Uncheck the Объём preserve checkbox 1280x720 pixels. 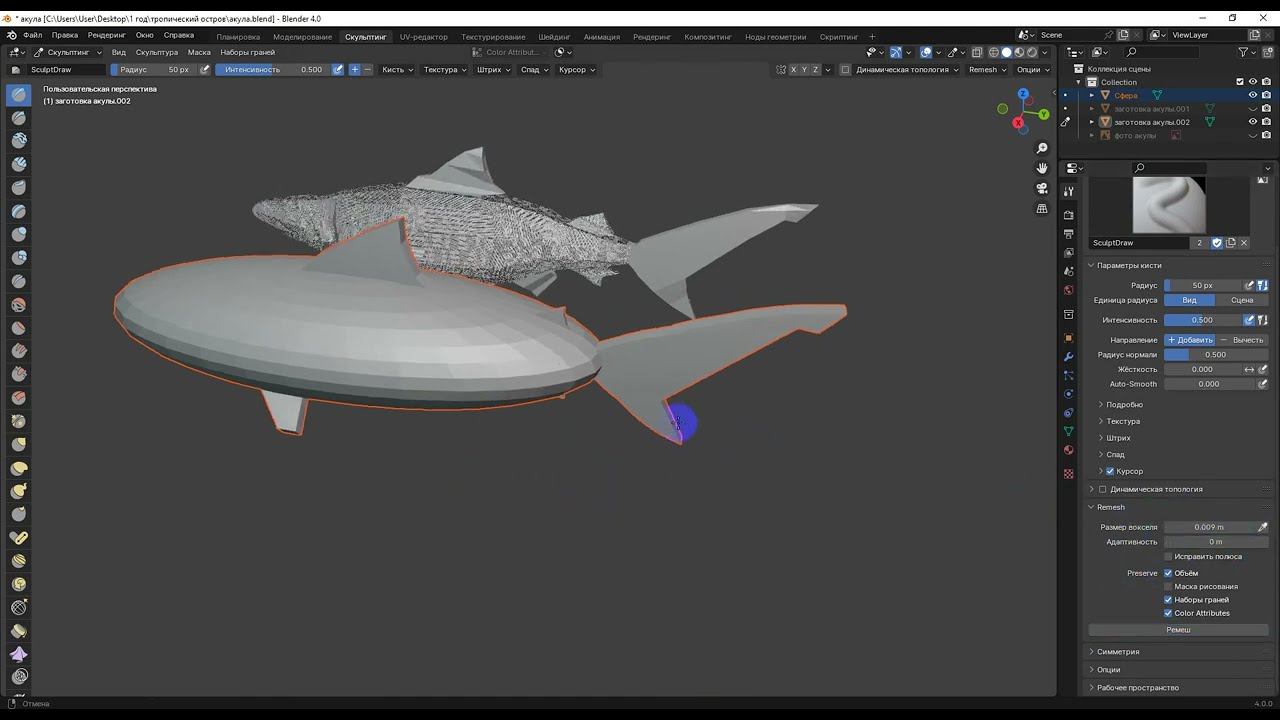1168,573
